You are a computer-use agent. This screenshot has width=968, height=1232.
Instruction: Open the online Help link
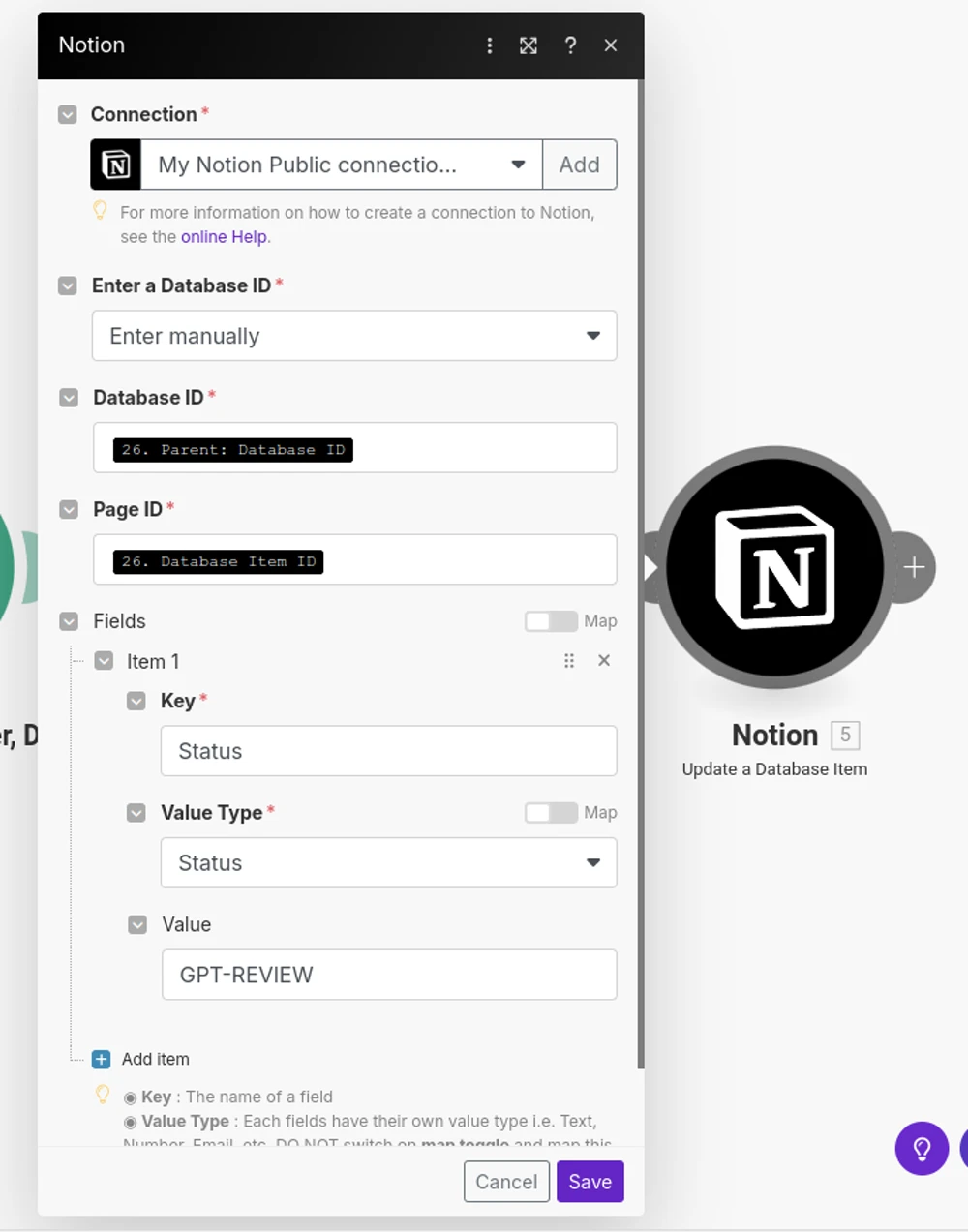[x=224, y=237]
